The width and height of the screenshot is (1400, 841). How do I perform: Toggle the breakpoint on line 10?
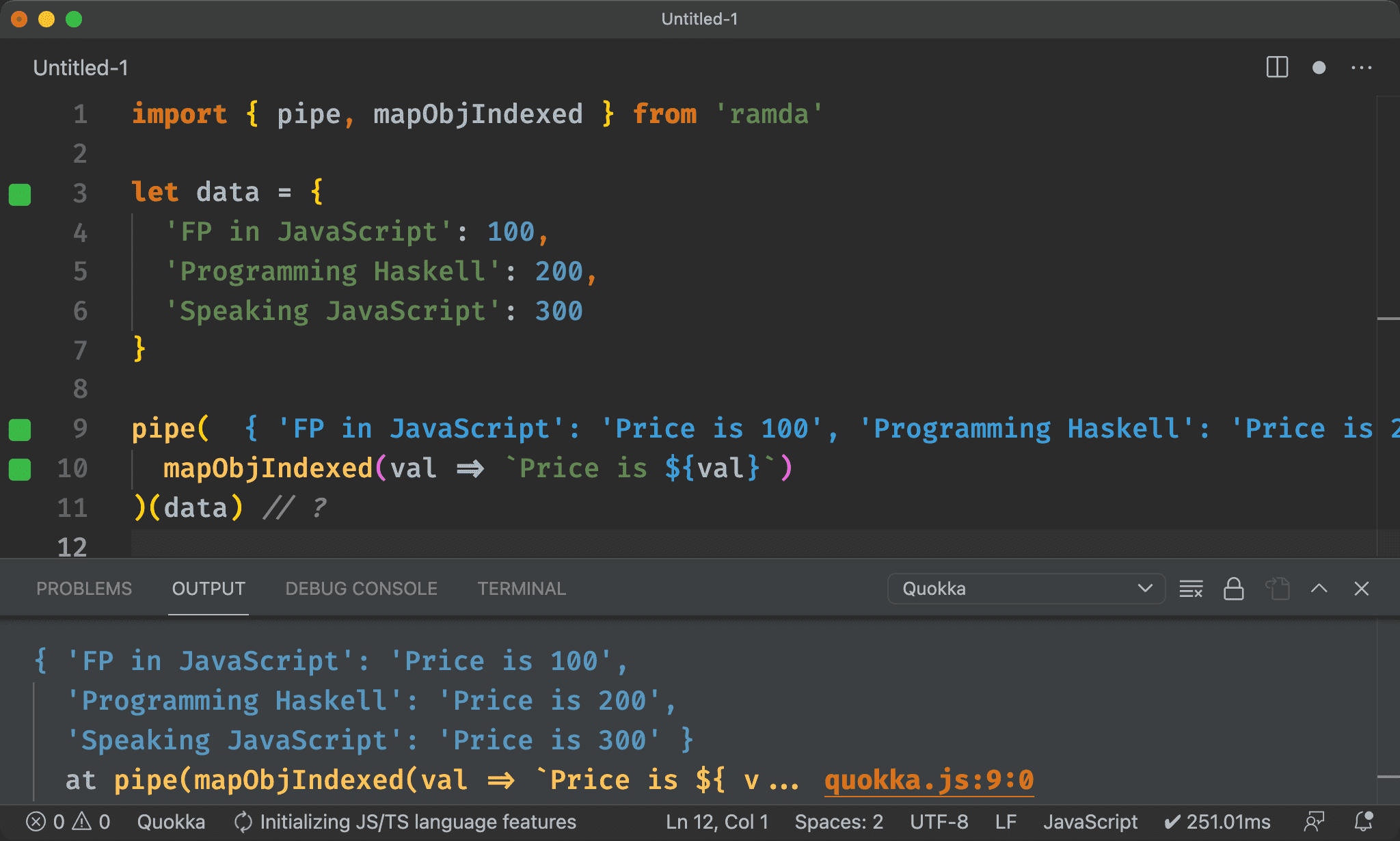coord(23,466)
